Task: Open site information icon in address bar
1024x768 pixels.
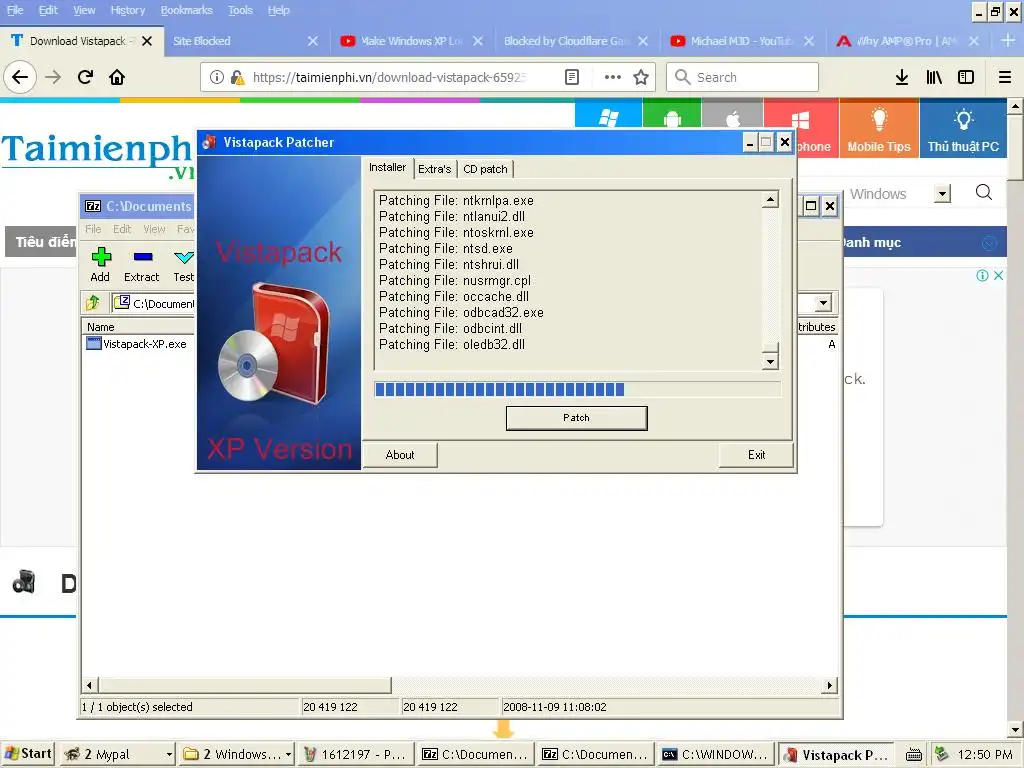Action: pos(216,78)
